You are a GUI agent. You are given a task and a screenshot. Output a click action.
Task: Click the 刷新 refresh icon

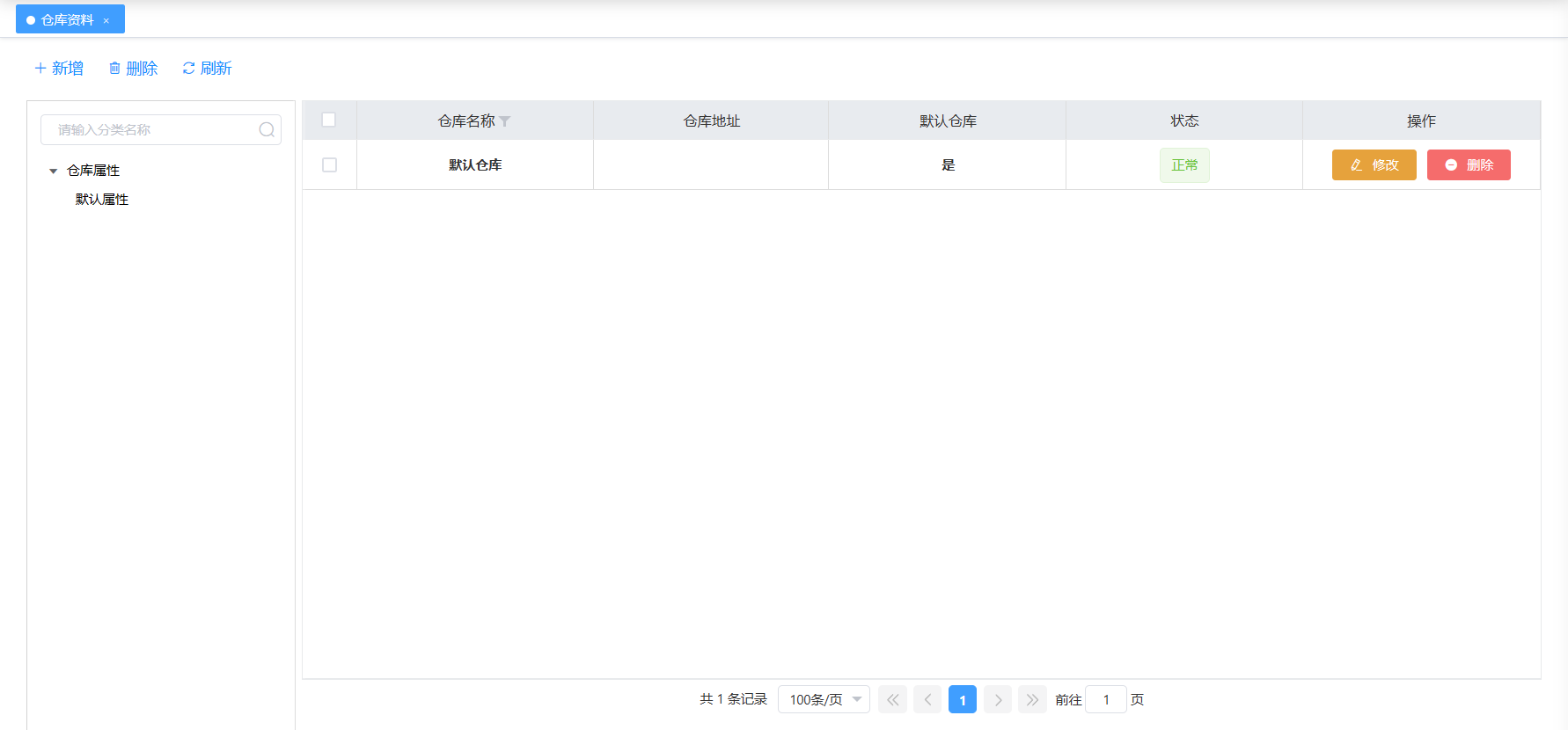(x=188, y=69)
